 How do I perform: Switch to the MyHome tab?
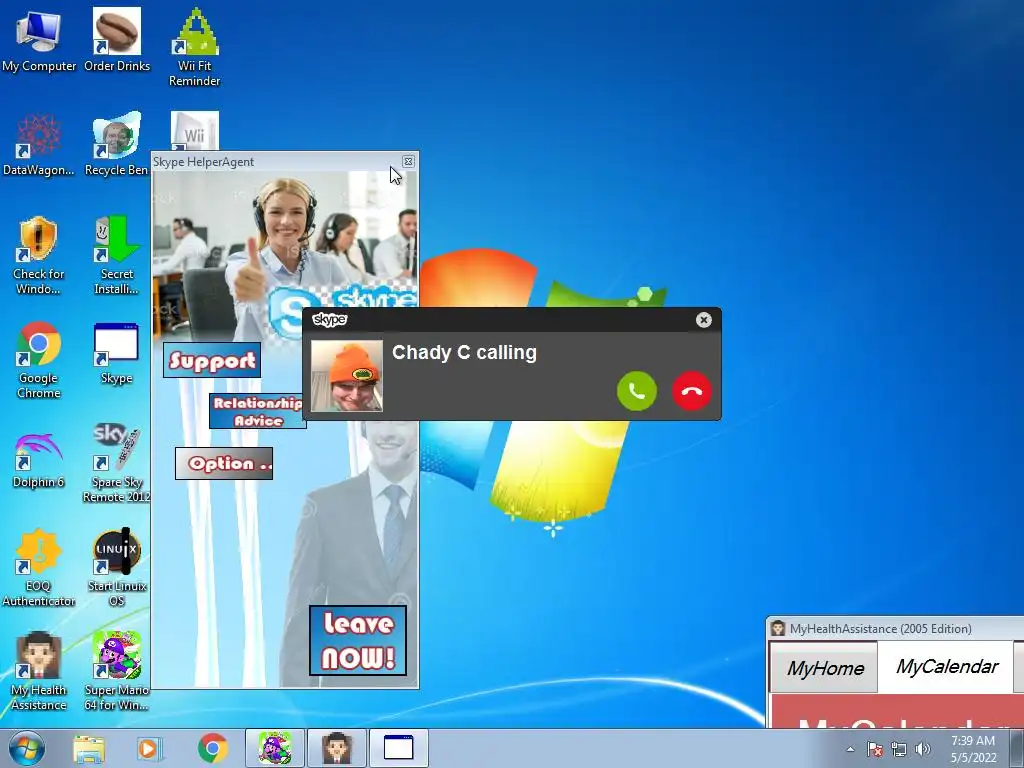click(825, 667)
